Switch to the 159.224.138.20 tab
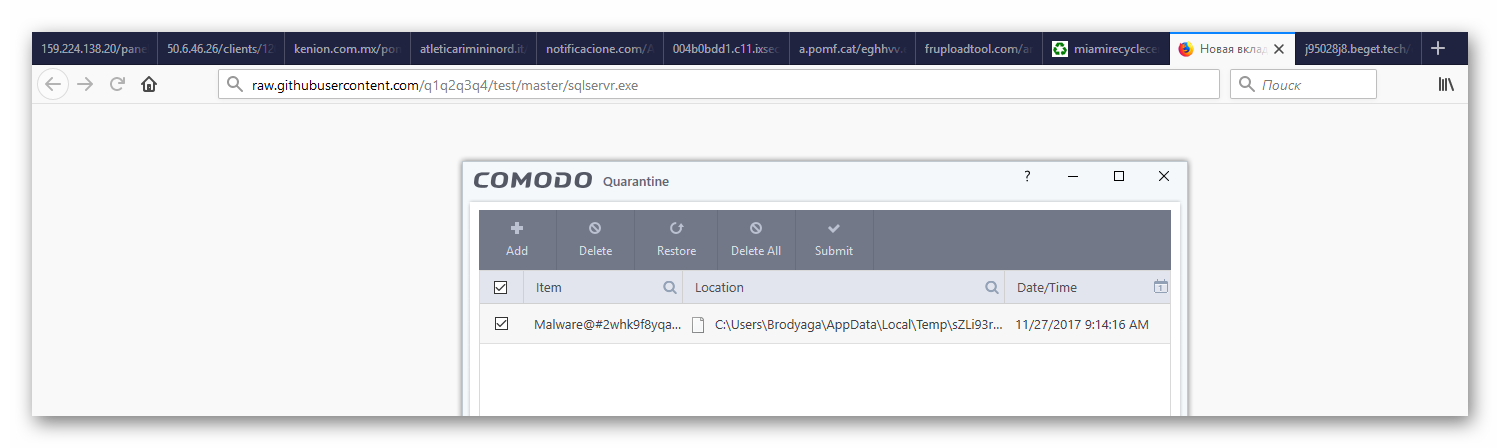Viewport: 1500px width, 448px height. (x=95, y=48)
